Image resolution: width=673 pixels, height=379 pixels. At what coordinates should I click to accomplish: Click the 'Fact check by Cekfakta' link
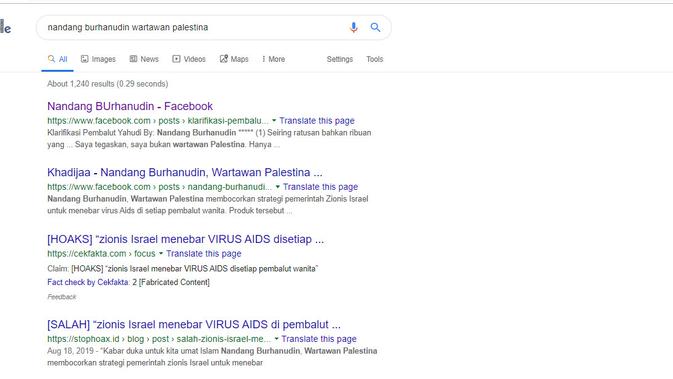coord(88,282)
